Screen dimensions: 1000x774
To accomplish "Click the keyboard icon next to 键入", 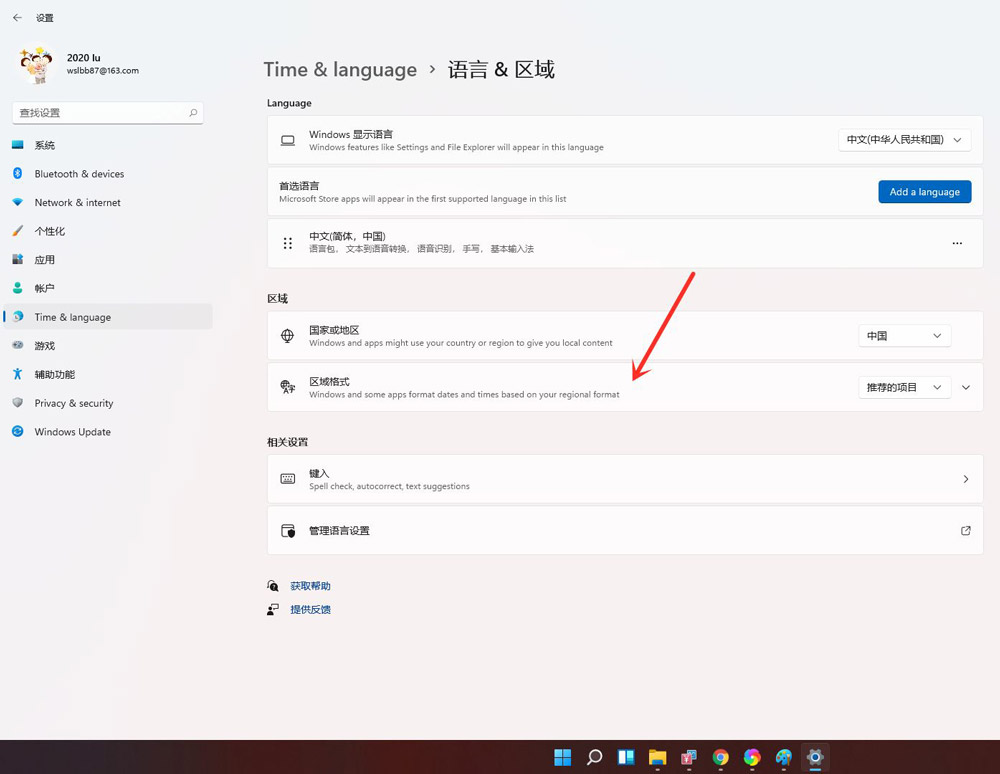I will click(x=289, y=479).
